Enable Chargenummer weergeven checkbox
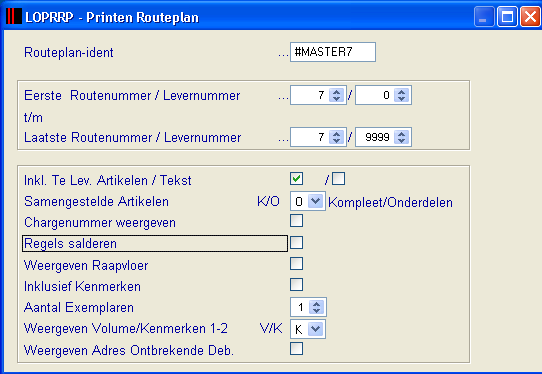 click(297, 221)
